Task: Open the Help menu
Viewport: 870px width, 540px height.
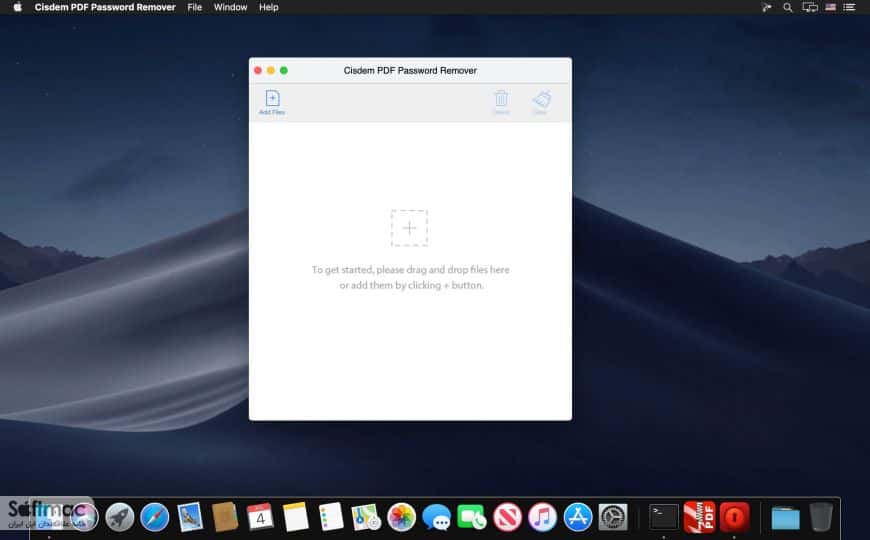Action: point(269,7)
